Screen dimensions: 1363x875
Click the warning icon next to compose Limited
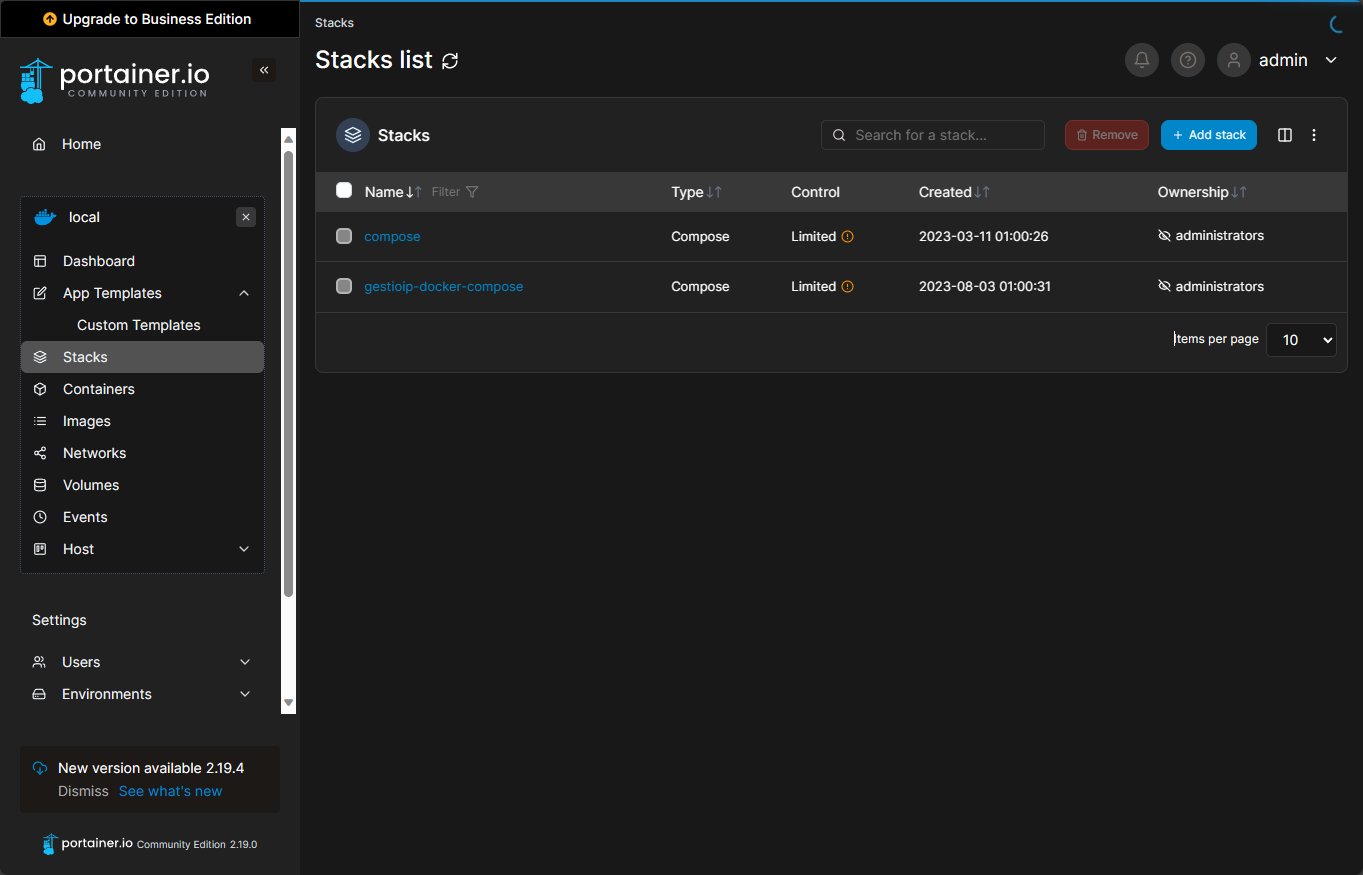[848, 237]
